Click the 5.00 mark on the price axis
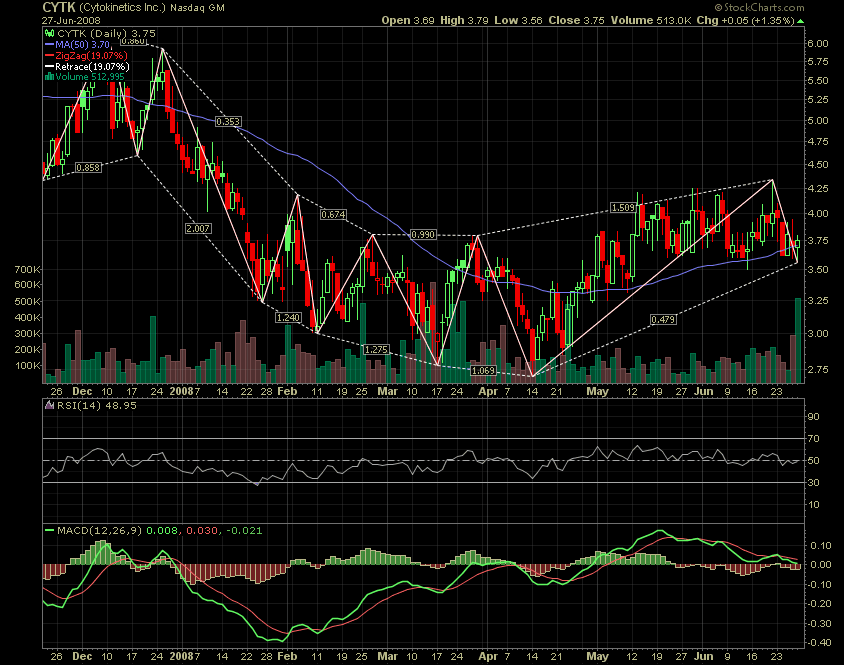The image size is (844, 665). [818, 120]
